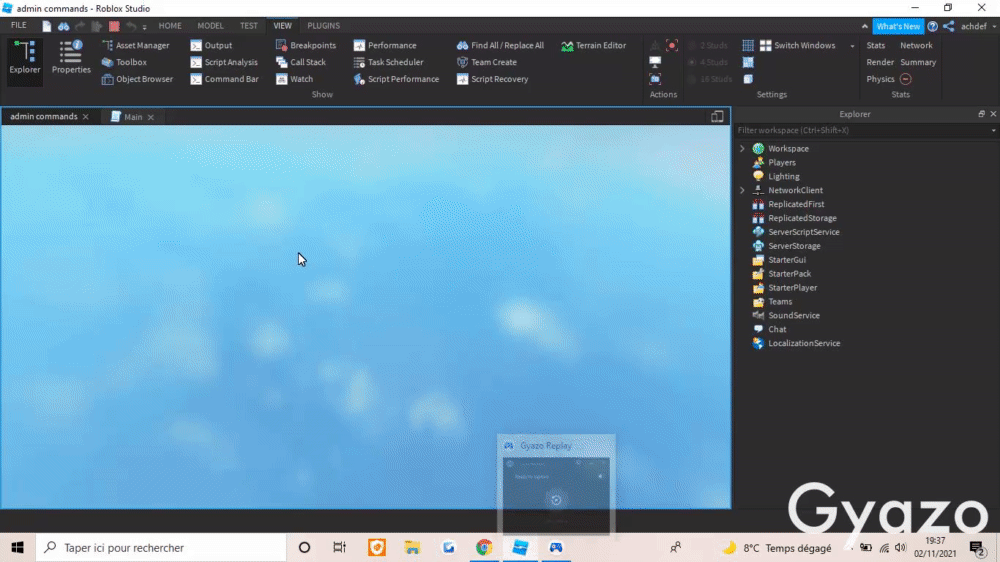1000x562 pixels.
Task: Select ReplicatedStorage in Explorer
Action: tap(802, 218)
